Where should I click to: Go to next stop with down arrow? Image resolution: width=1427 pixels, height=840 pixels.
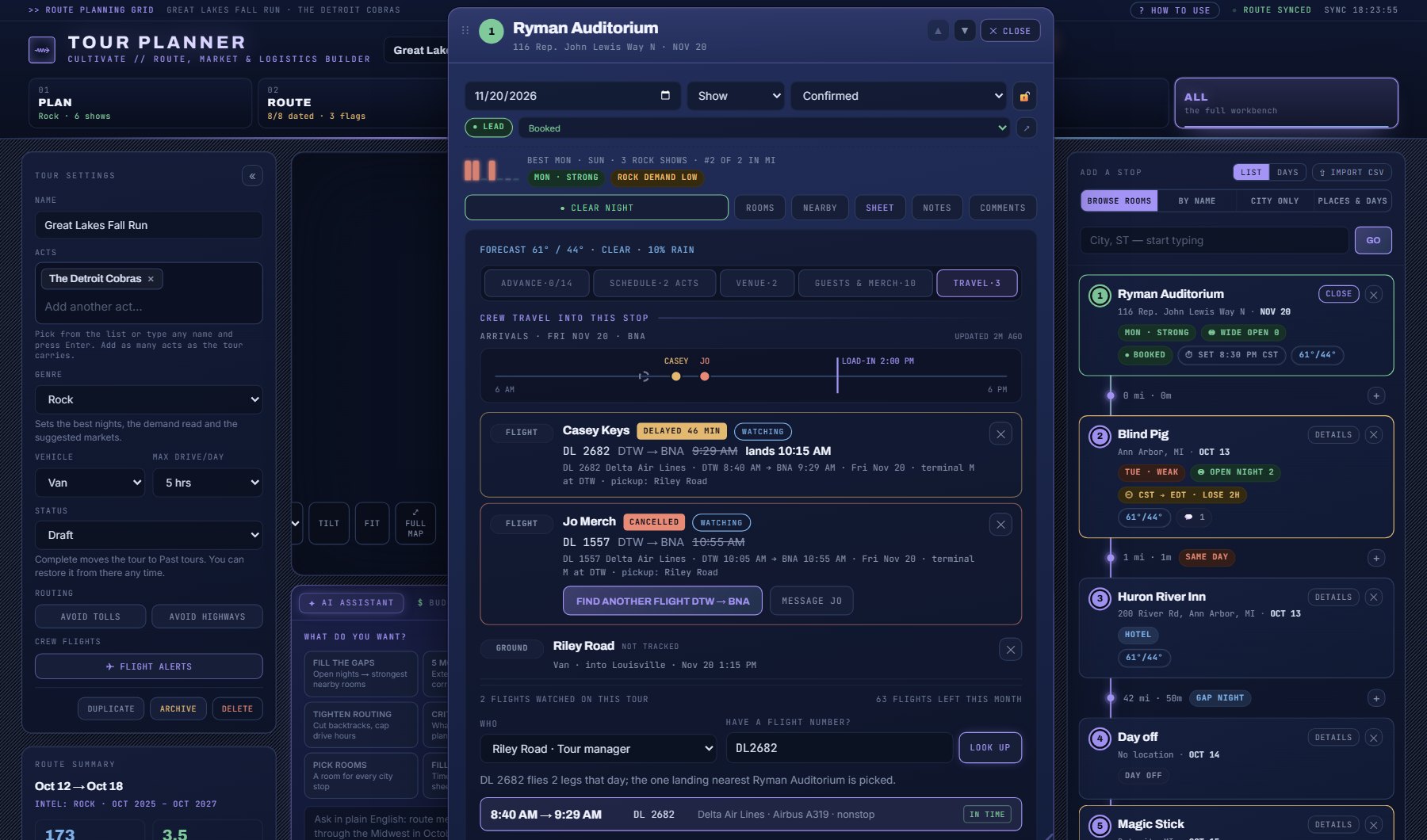pos(965,31)
